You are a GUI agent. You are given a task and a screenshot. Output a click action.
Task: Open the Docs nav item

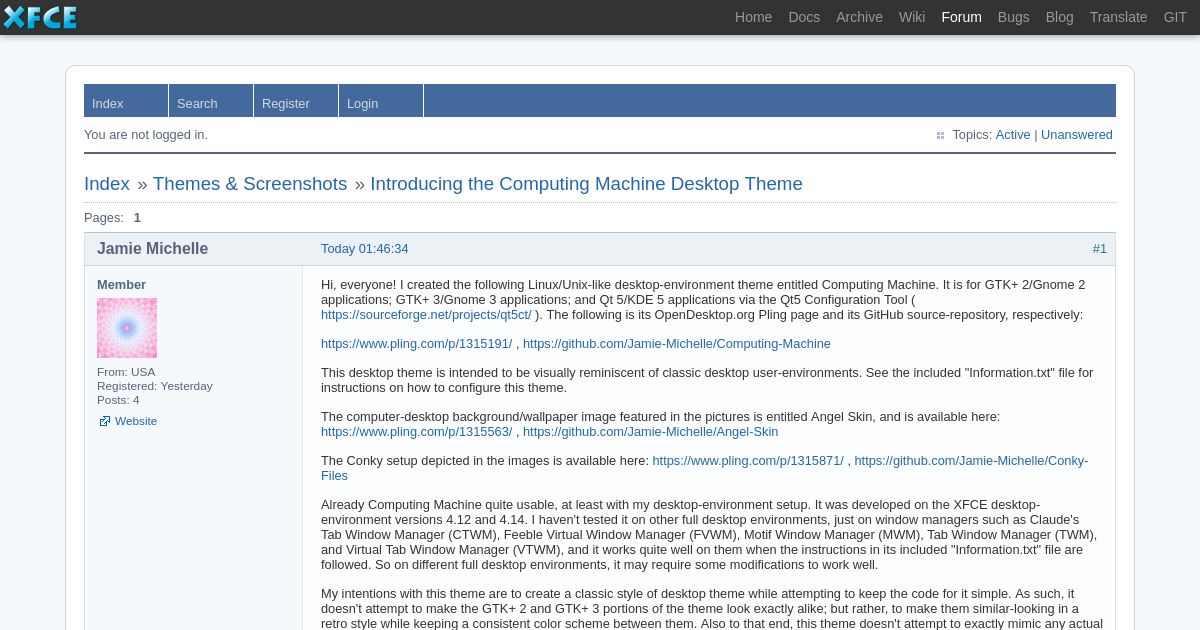click(804, 17)
